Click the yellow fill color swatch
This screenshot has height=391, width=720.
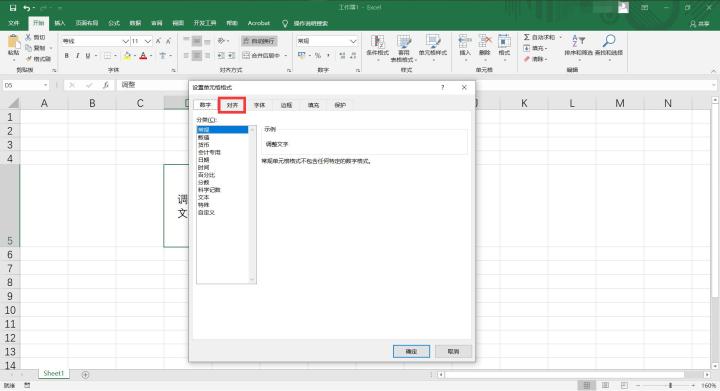pyautogui.click(x=127, y=56)
